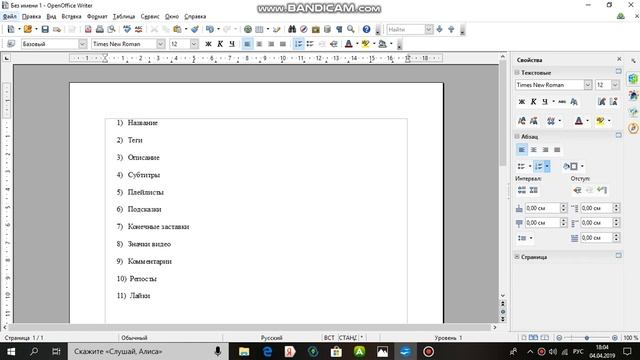
Task: Pick font color in formatting toolbar
Action: [x=349, y=44]
